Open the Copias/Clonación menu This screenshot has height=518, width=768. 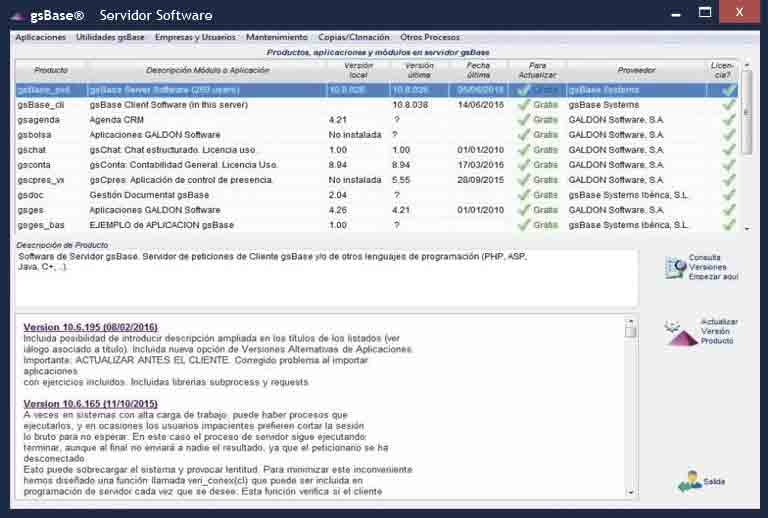tap(354, 37)
